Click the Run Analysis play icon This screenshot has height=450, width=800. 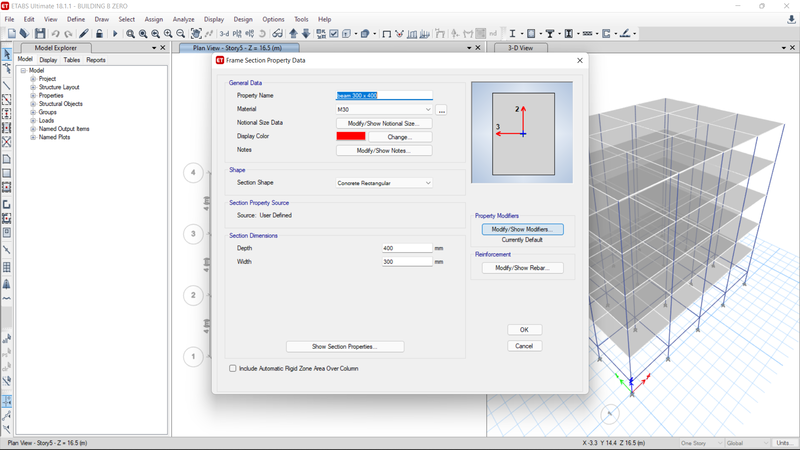[115, 34]
